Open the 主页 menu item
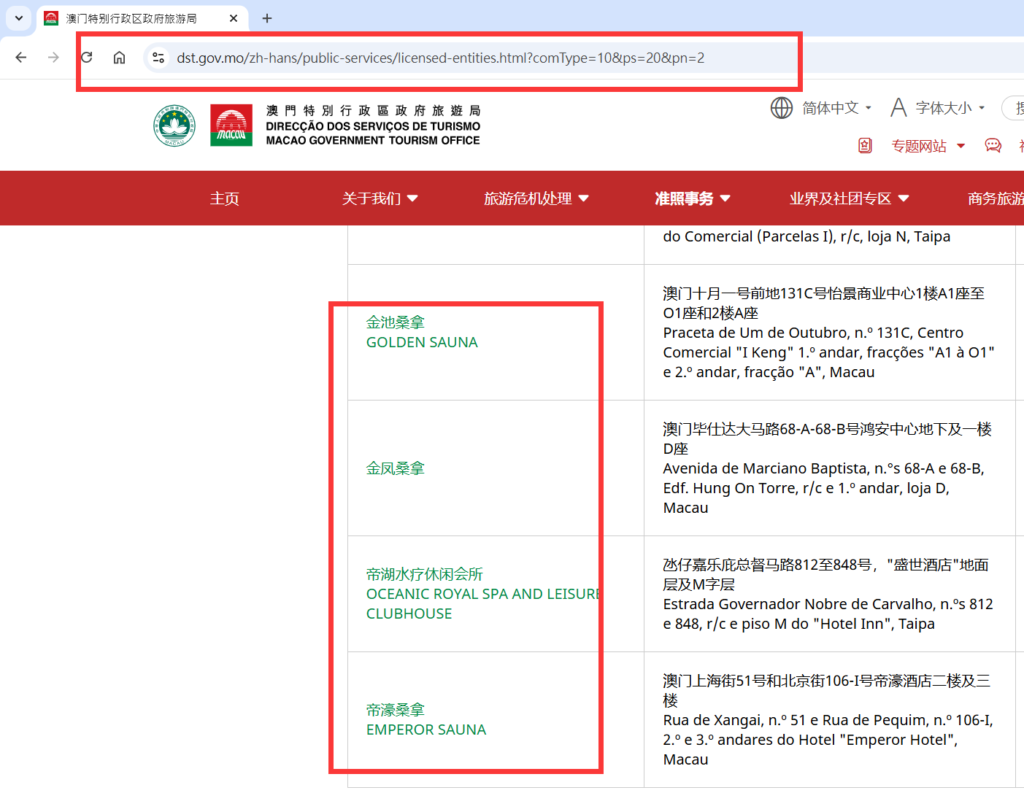1024x793 pixels. coord(224,199)
